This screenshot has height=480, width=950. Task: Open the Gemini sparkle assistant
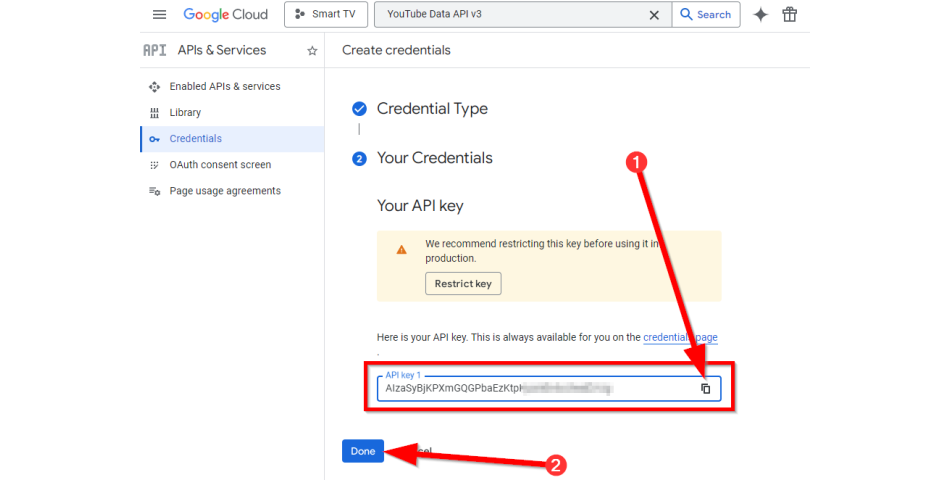[x=761, y=15]
